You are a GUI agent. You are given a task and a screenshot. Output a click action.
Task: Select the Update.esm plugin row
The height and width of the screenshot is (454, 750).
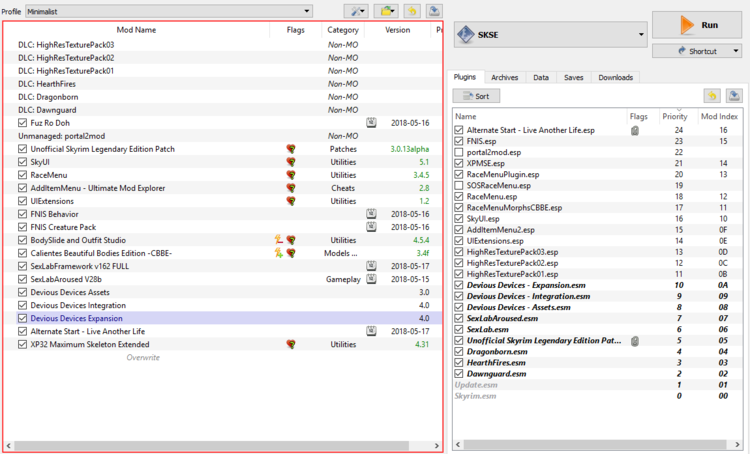[598, 385]
